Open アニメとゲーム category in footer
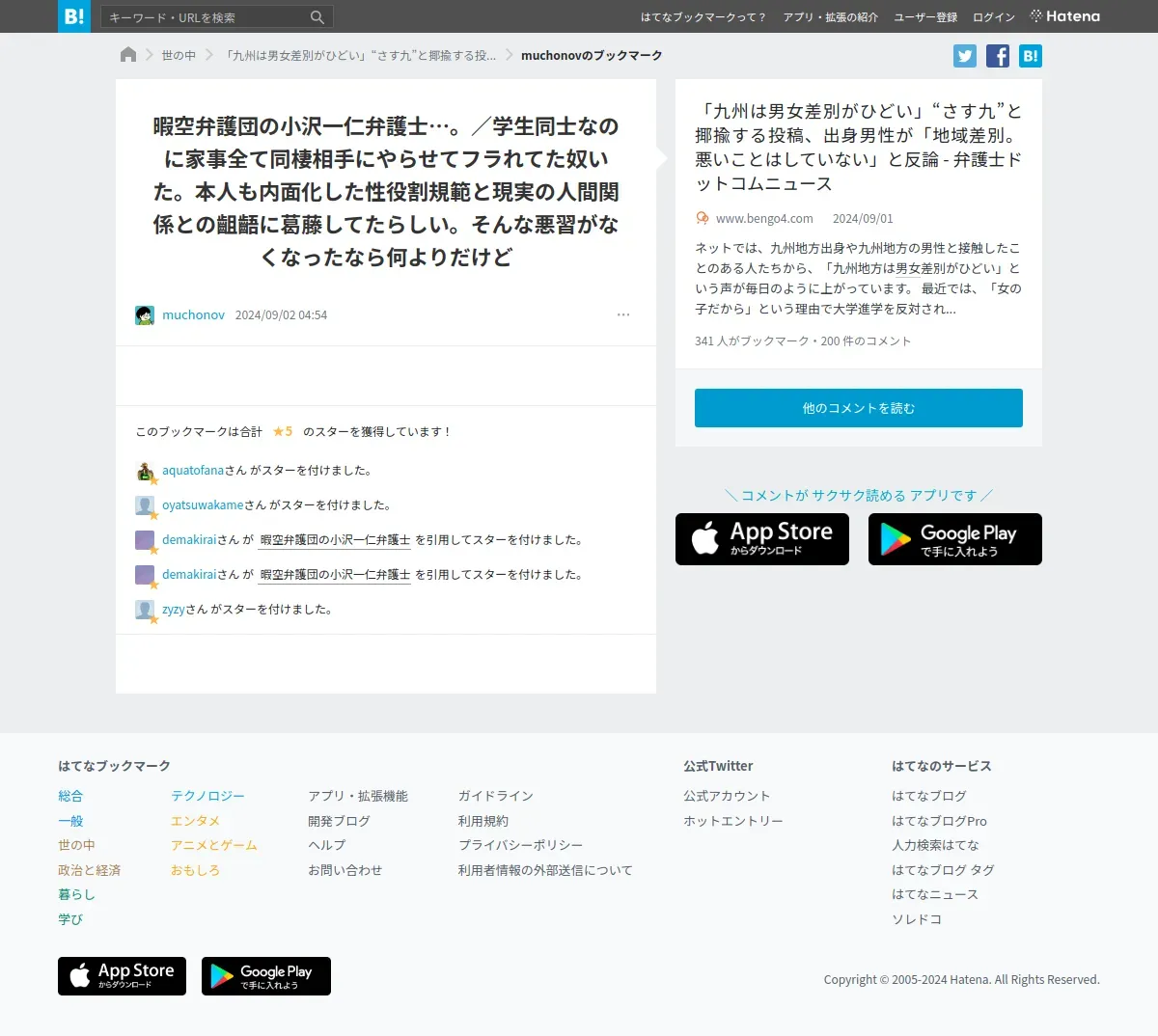1158x1036 pixels. coord(214,845)
